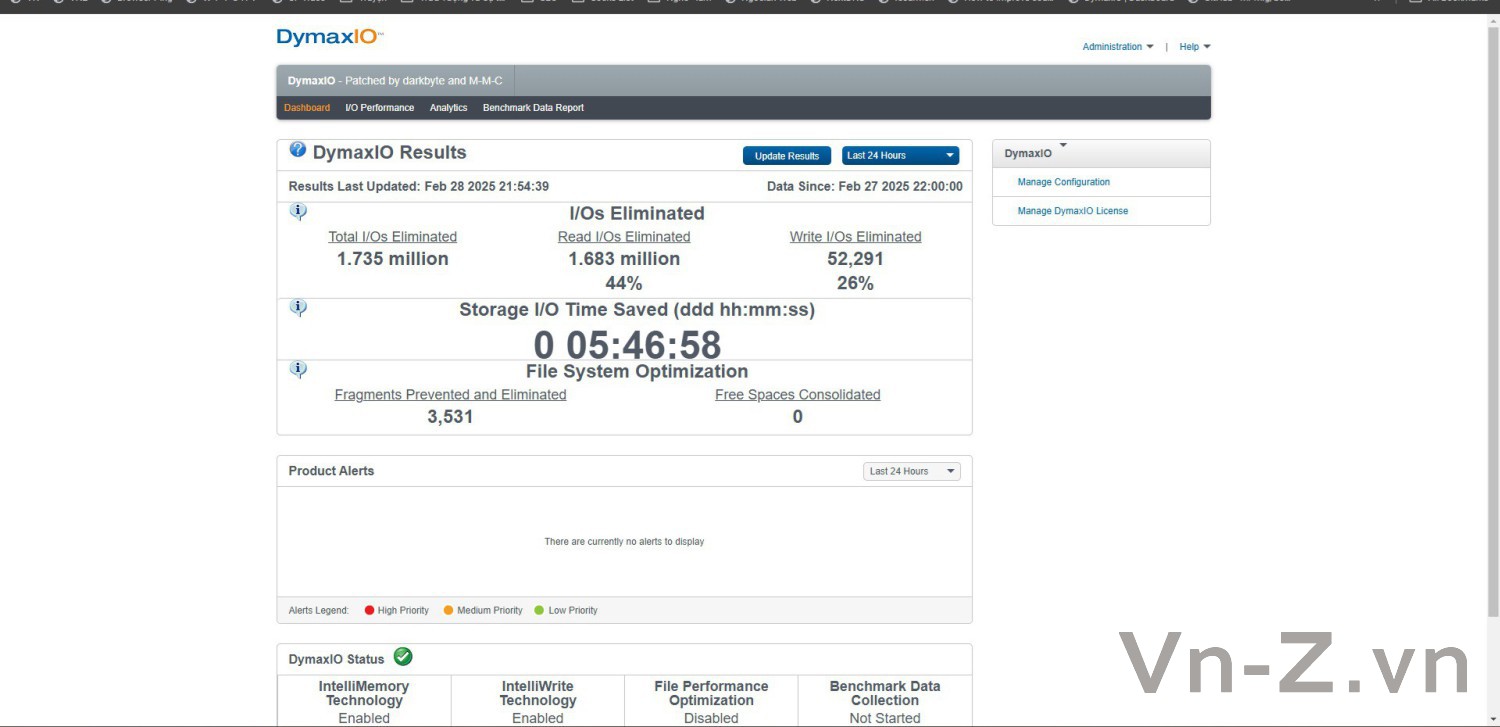Open the Manage Configuration link
The width and height of the screenshot is (1500, 727).
pyautogui.click(x=1064, y=182)
